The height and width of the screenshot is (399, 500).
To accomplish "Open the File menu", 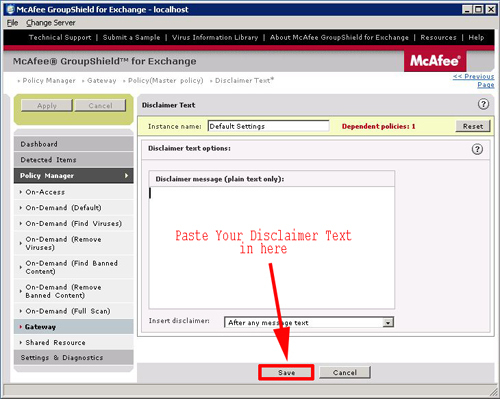I will 12,23.
